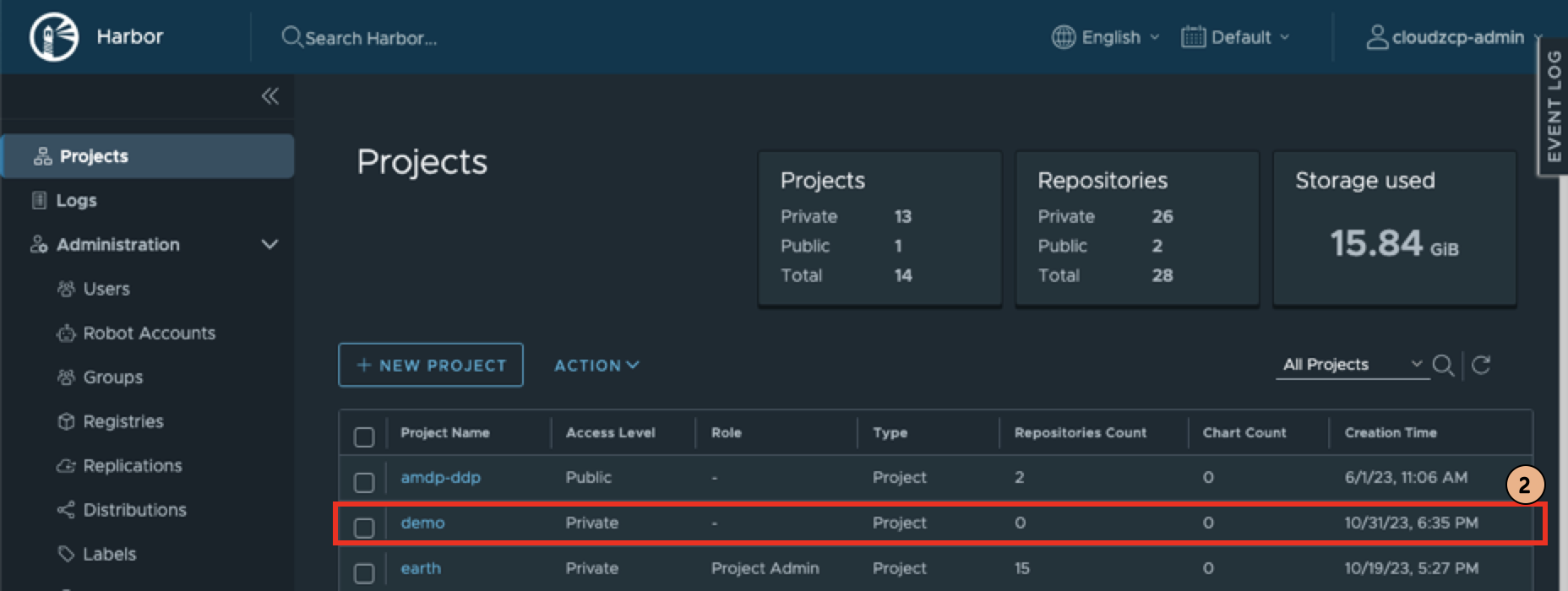1568x591 pixels.
Task: Click the Distributions share icon
Action: coord(66,510)
